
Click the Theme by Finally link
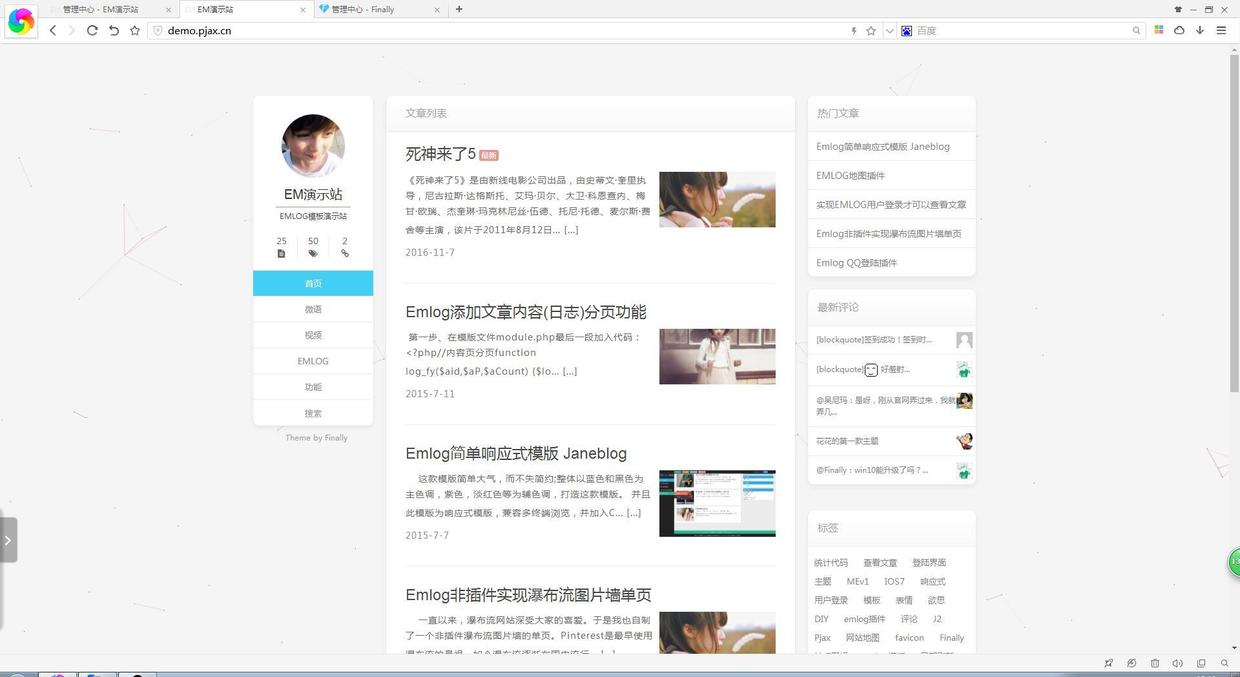click(316, 438)
